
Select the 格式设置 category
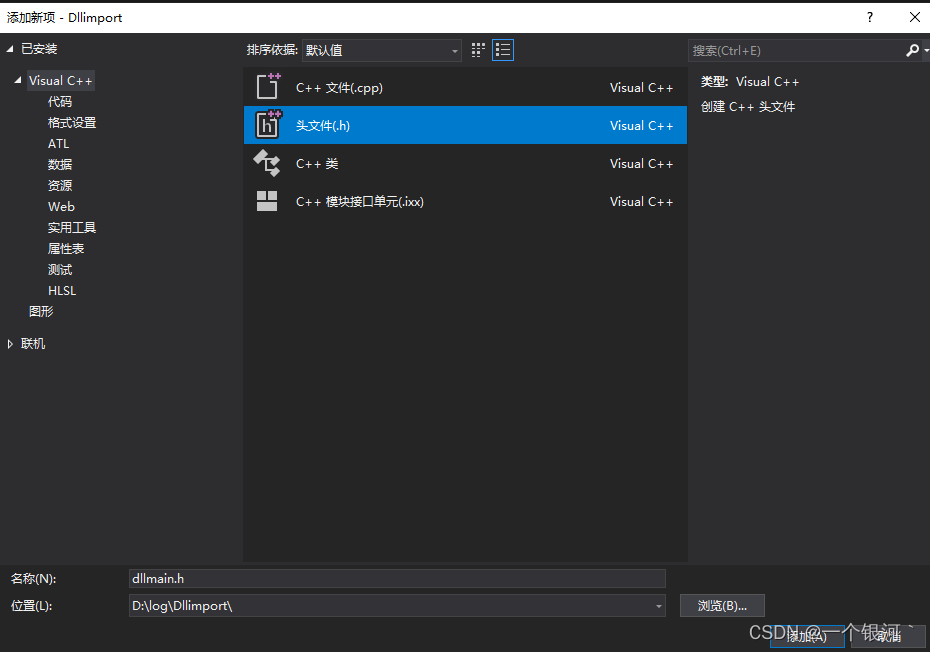(x=72, y=123)
